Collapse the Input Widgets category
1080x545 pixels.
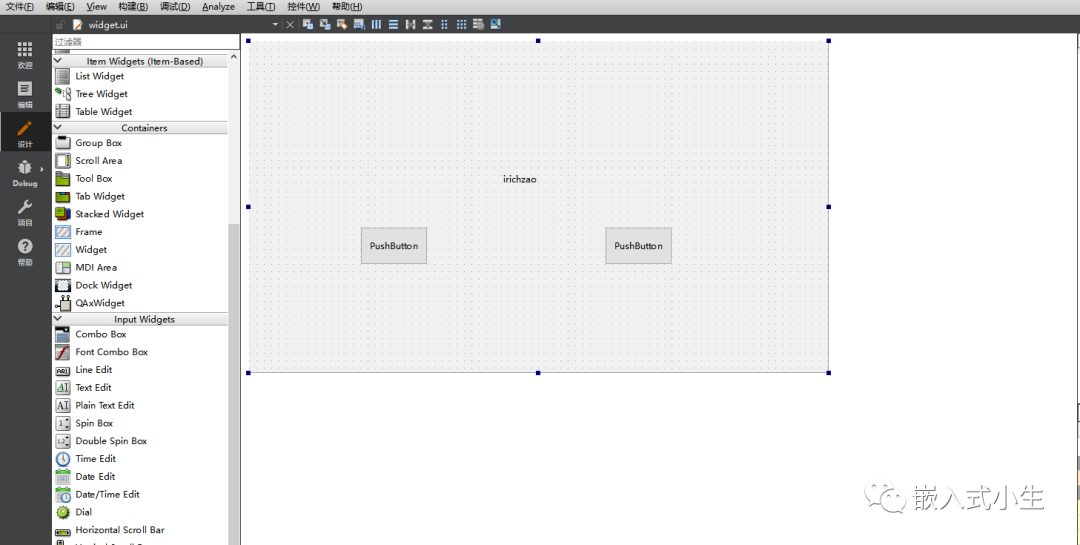point(58,319)
